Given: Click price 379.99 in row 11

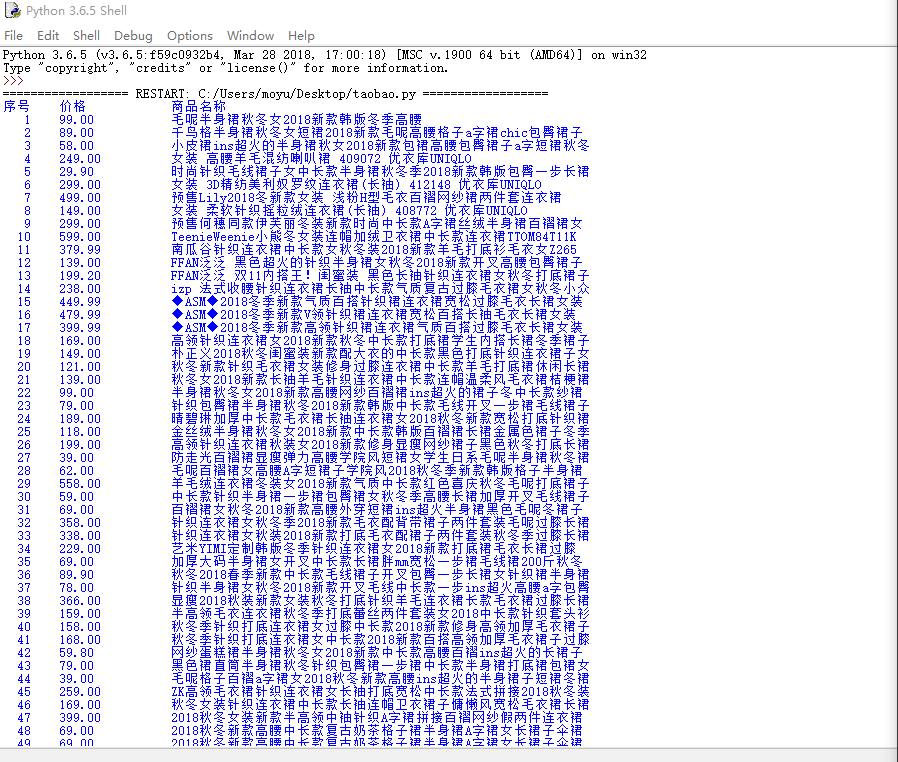Looking at the screenshot, I should pos(80,250).
